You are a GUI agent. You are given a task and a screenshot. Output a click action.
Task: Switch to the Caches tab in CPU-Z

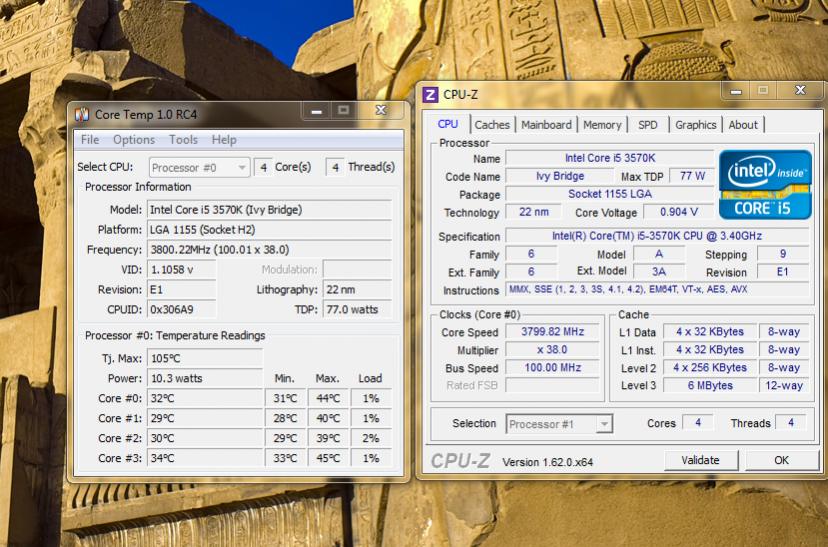tap(492, 125)
